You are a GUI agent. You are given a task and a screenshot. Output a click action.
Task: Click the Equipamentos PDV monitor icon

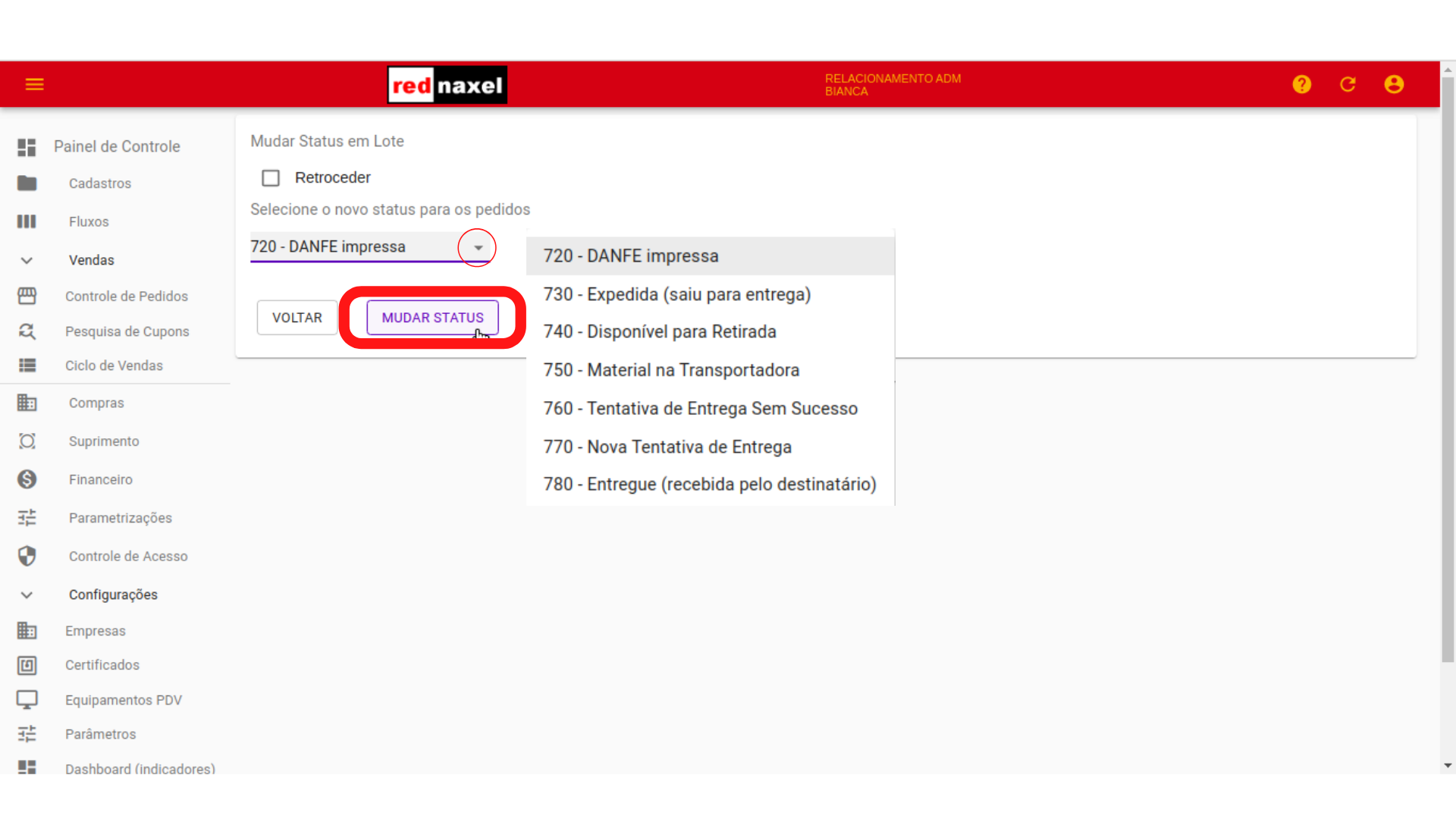[27, 699]
